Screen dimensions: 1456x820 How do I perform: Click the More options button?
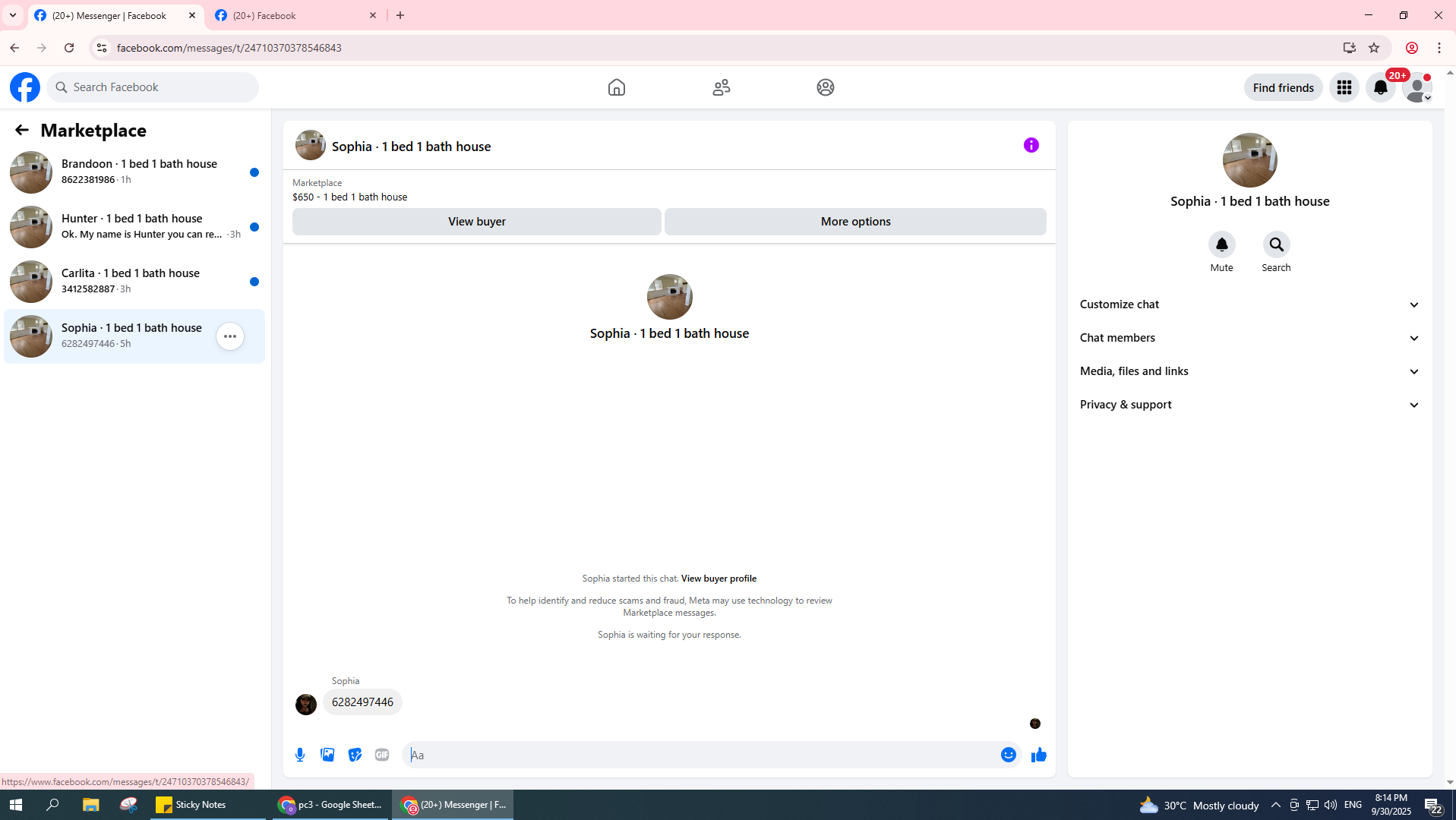855,222
